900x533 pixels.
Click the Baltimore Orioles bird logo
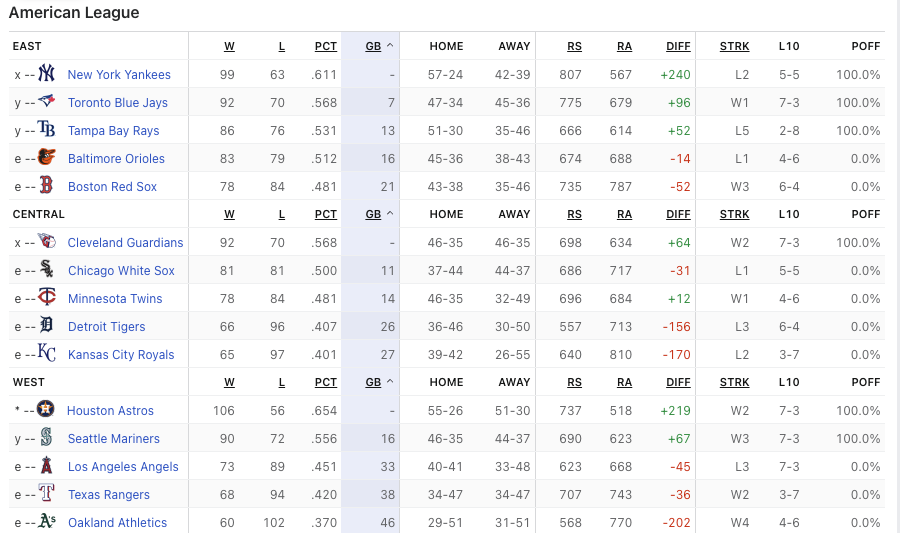(47, 158)
